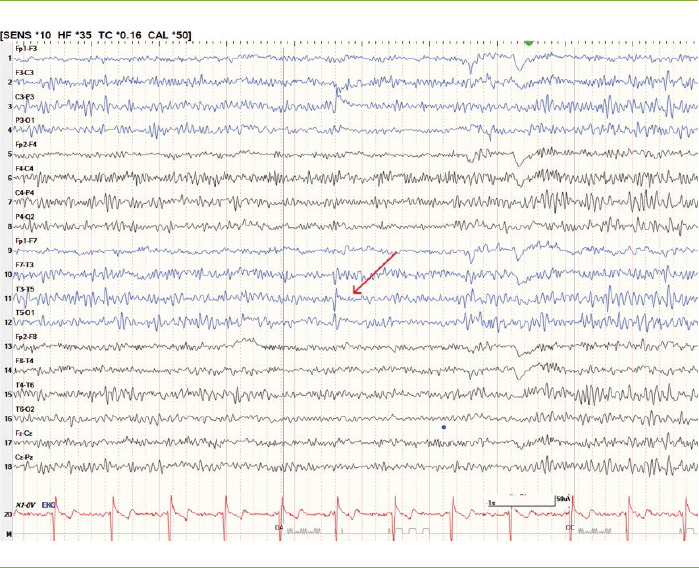Select the T3-T5 channel label
The height and width of the screenshot is (568, 699).
coord(25,289)
